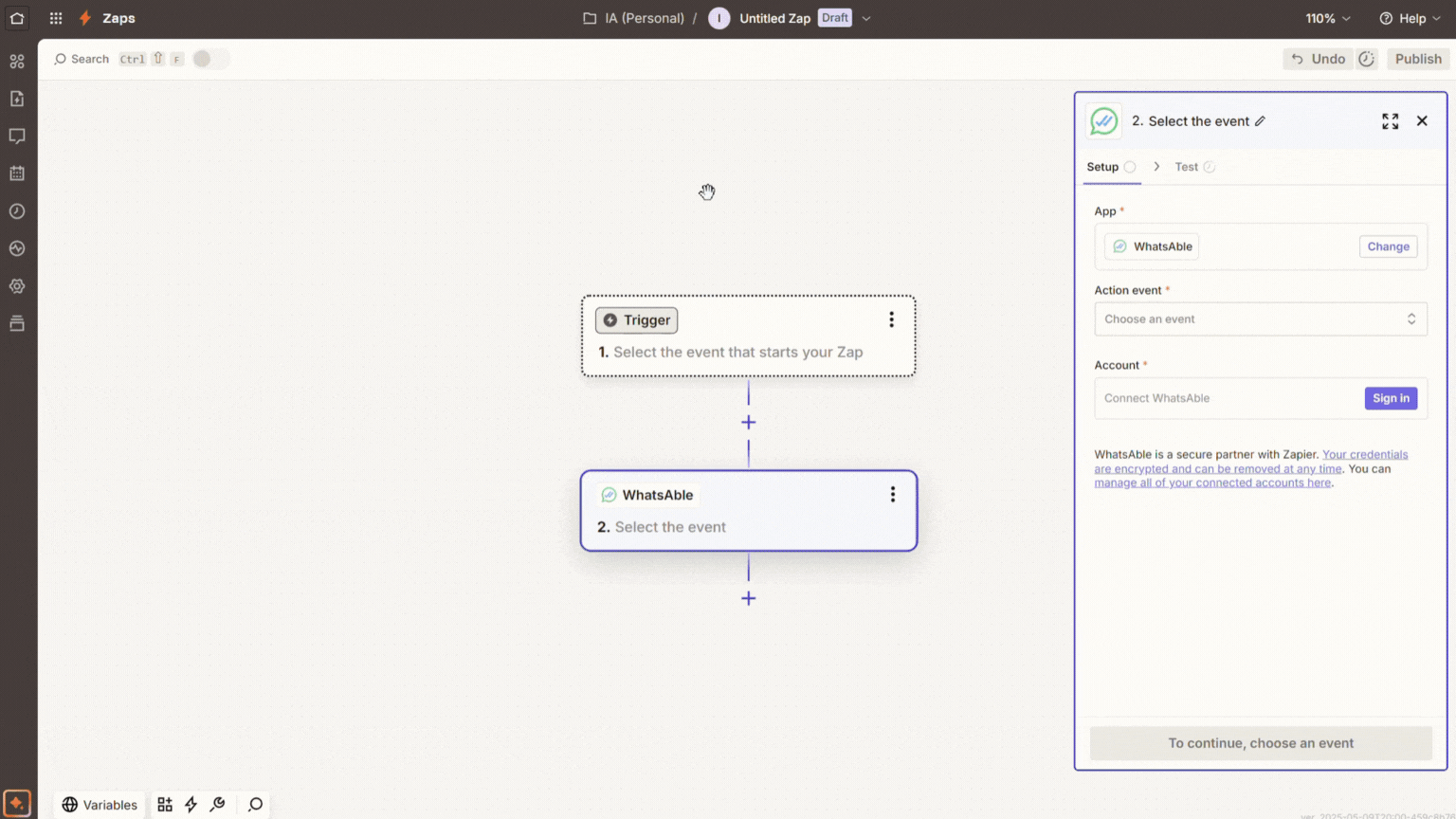The image size is (1456, 819).
Task: Click the Publish button
Action: point(1418,59)
